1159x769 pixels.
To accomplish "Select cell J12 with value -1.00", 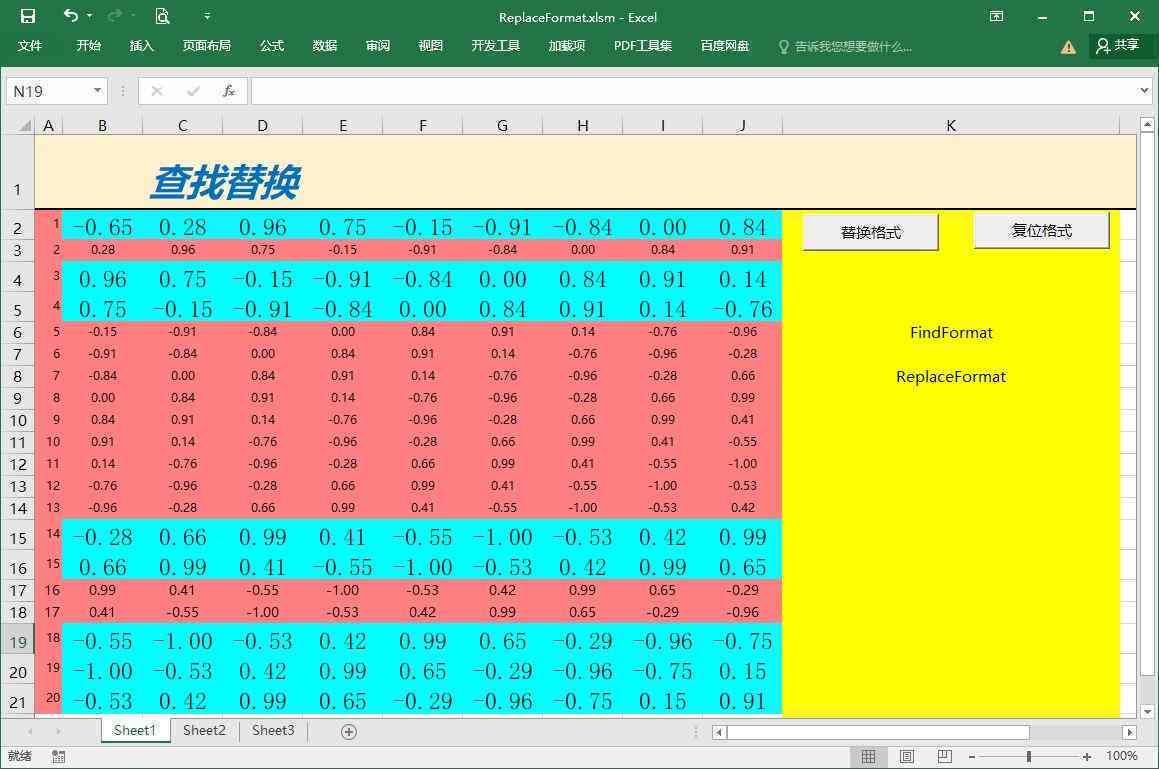I will [x=743, y=464].
